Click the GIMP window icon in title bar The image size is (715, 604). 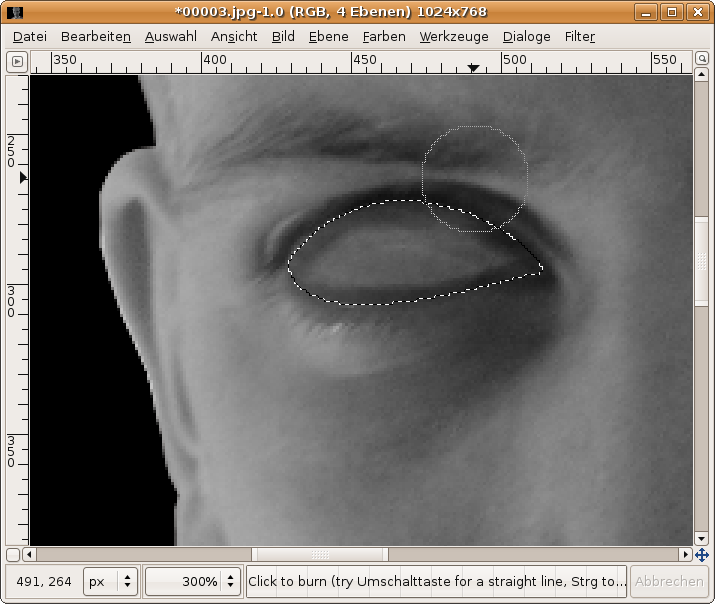pyautogui.click(x=16, y=12)
